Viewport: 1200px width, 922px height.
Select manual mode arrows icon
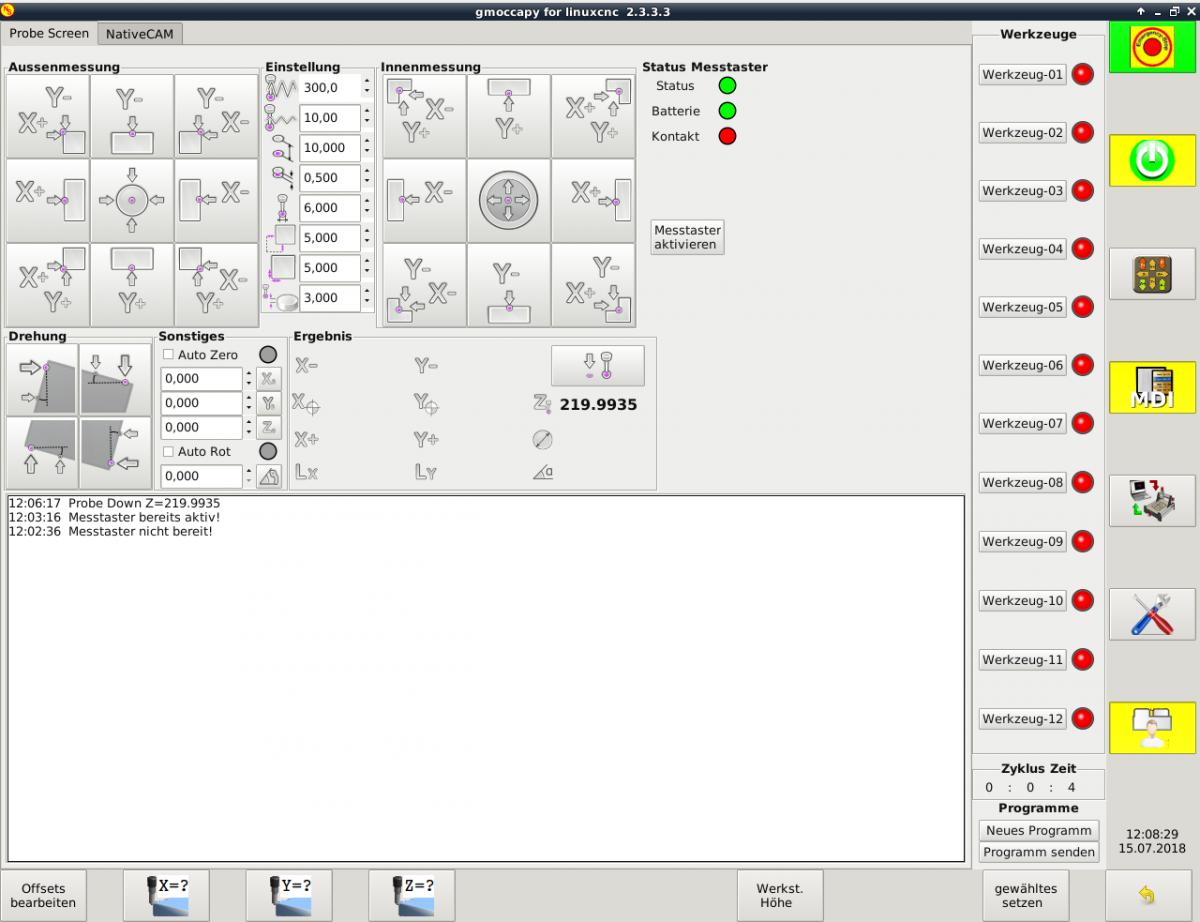click(1152, 274)
